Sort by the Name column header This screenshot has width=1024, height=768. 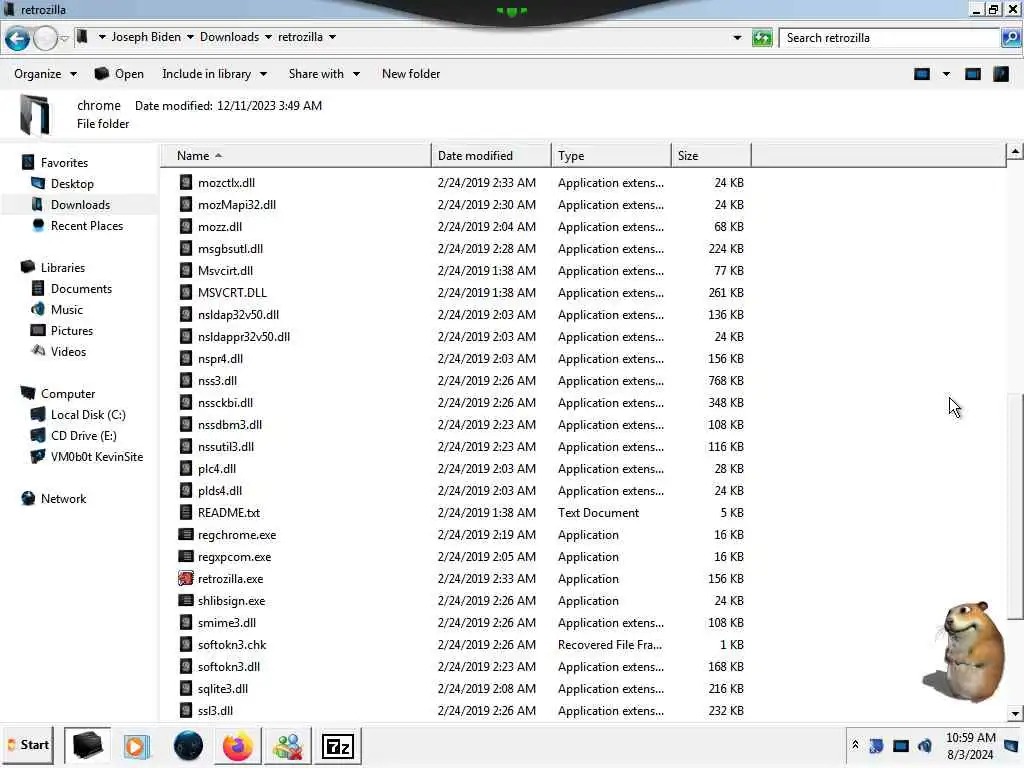[295, 155]
